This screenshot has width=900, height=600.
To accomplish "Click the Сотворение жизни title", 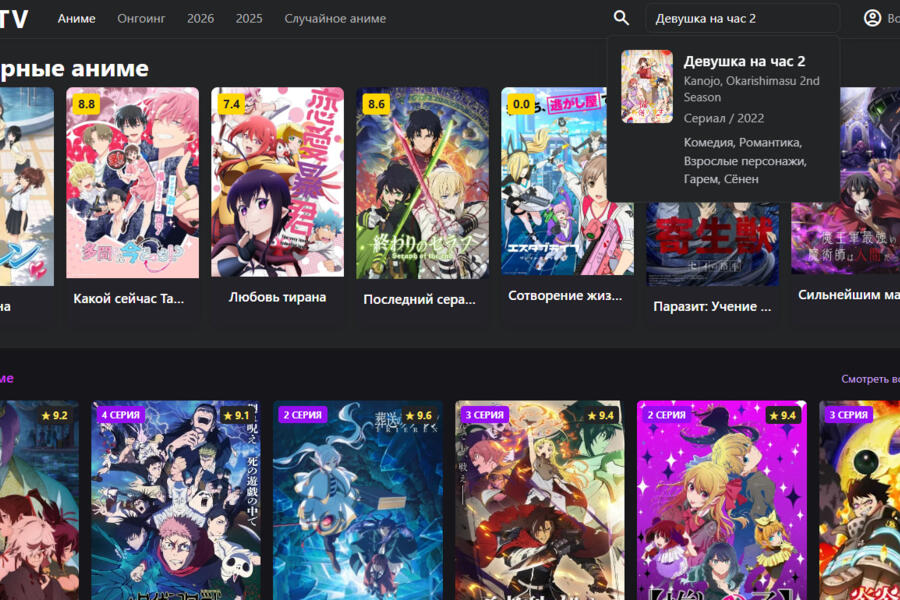I will tap(565, 295).
